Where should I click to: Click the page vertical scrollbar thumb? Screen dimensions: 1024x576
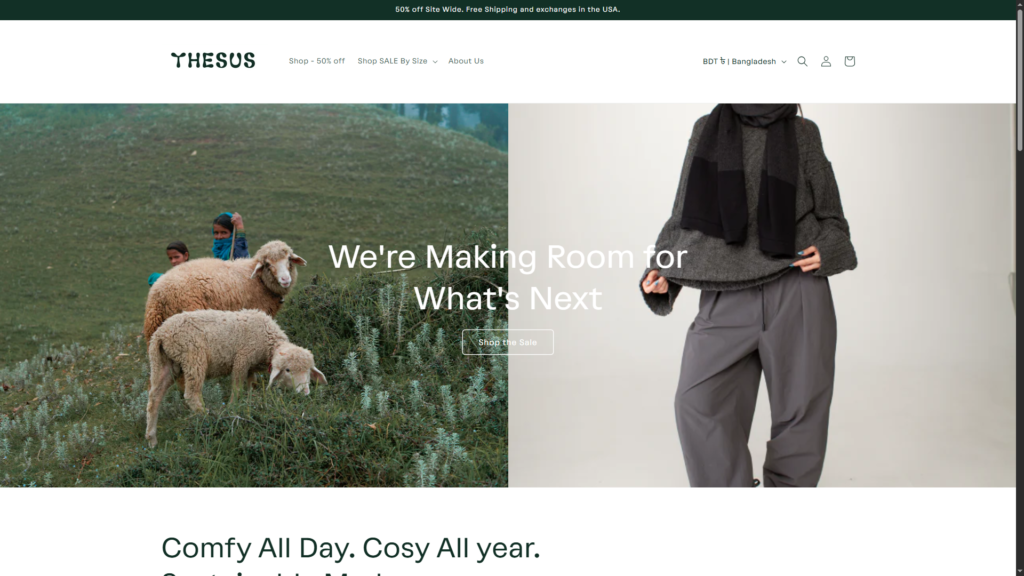coord(1019,76)
